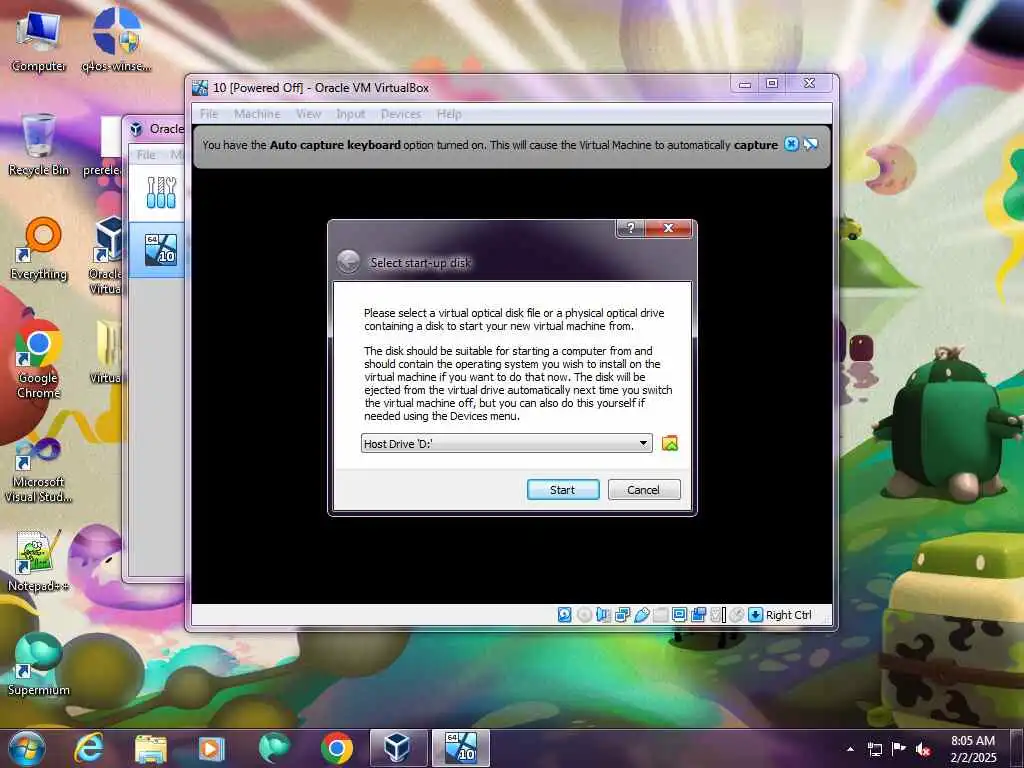
Task: Click the recording status icon
Action: (698, 615)
